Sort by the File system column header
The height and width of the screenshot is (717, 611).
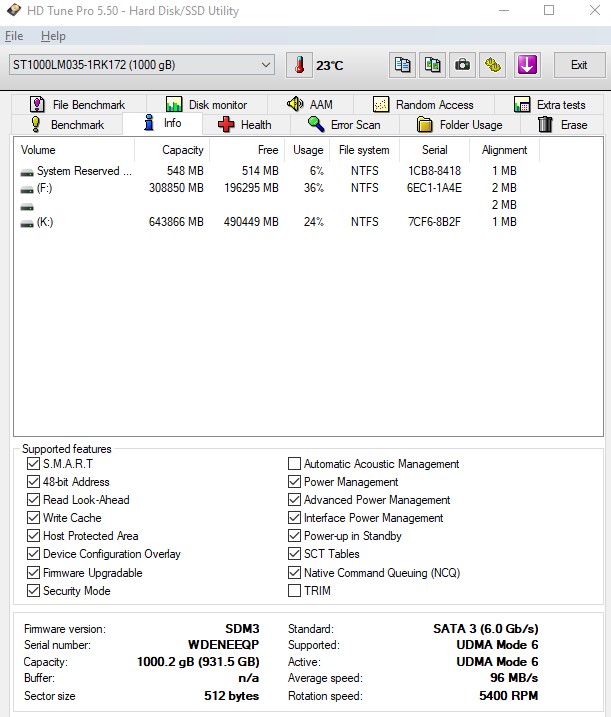(365, 150)
